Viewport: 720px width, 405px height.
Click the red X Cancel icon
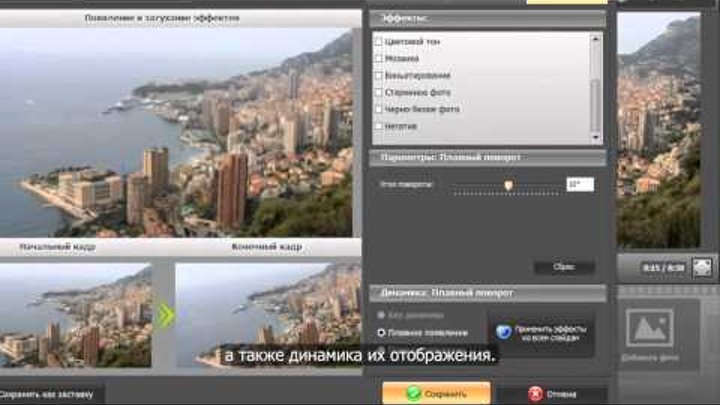(534, 394)
